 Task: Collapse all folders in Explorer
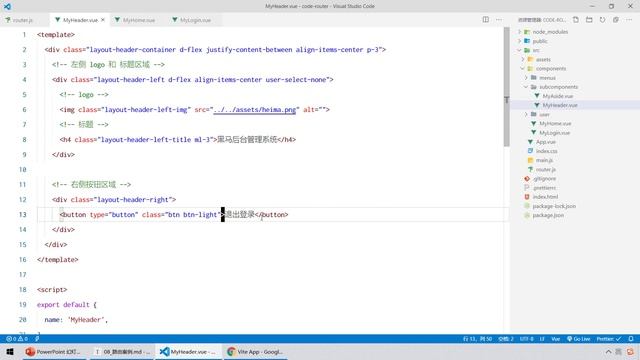pos(616,20)
